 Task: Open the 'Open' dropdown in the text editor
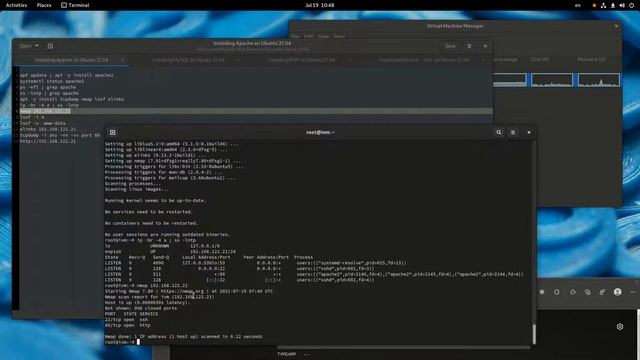tap(29, 46)
